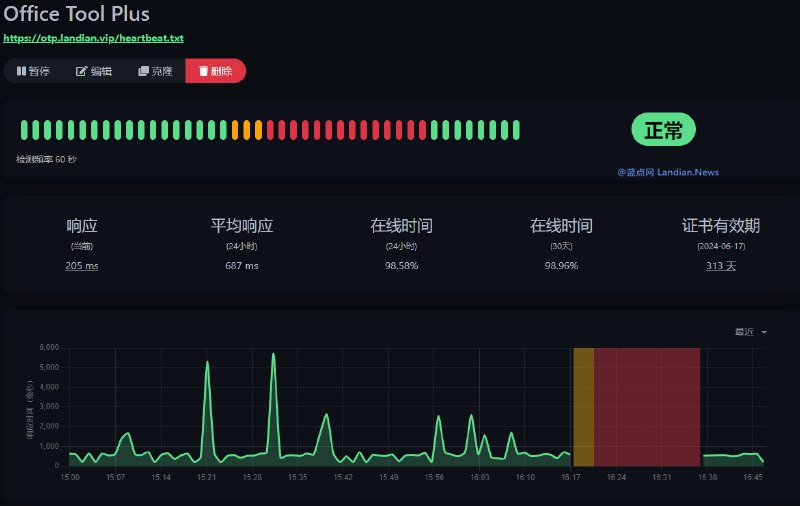Click the 15:28 chart axis label

[x=252, y=477]
